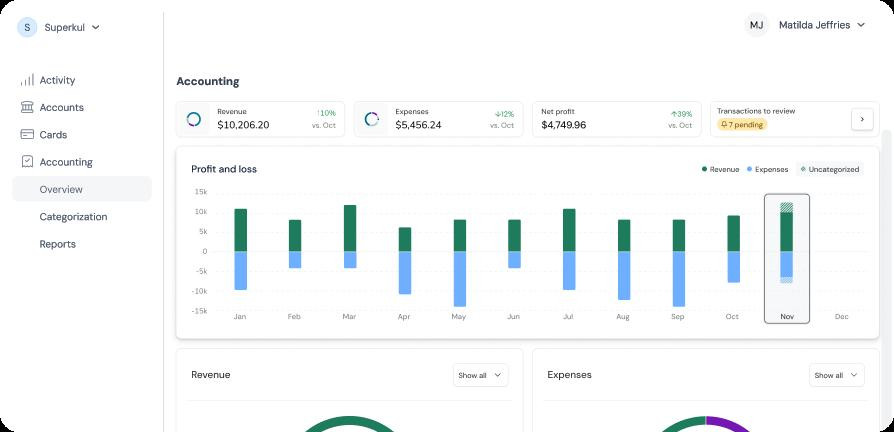Click the green Revenue legend dot
Screen dimensions: 894x432
click(705, 169)
